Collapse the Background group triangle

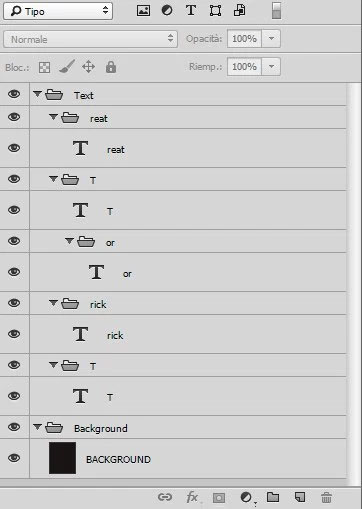click(37, 426)
